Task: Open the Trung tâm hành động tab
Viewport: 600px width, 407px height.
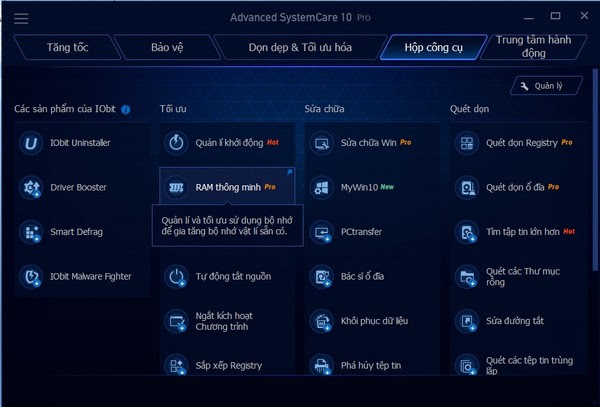Action: click(533, 47)
